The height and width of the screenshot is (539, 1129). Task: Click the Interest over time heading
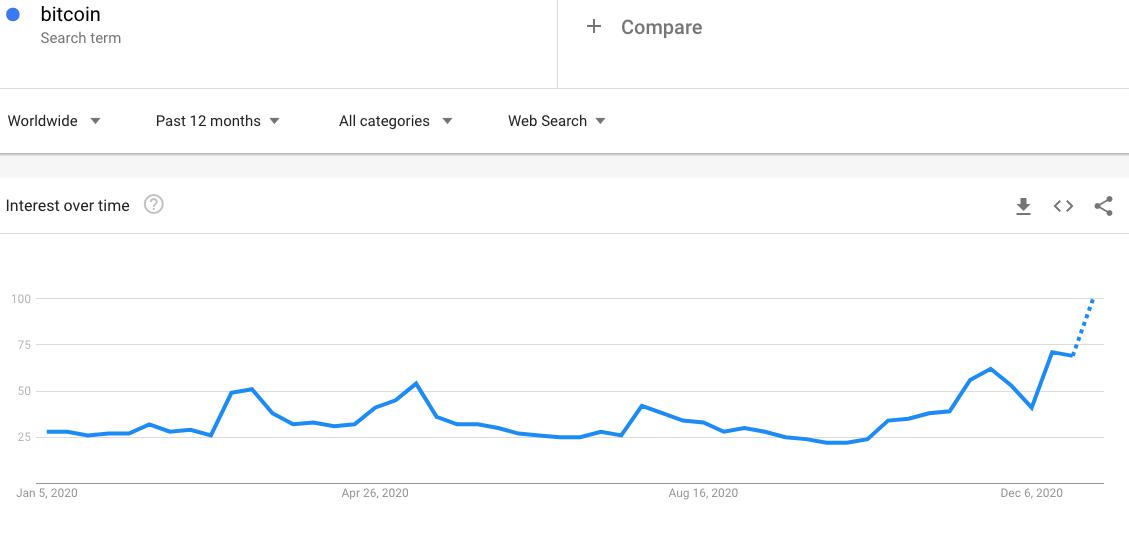pos(68,206)
